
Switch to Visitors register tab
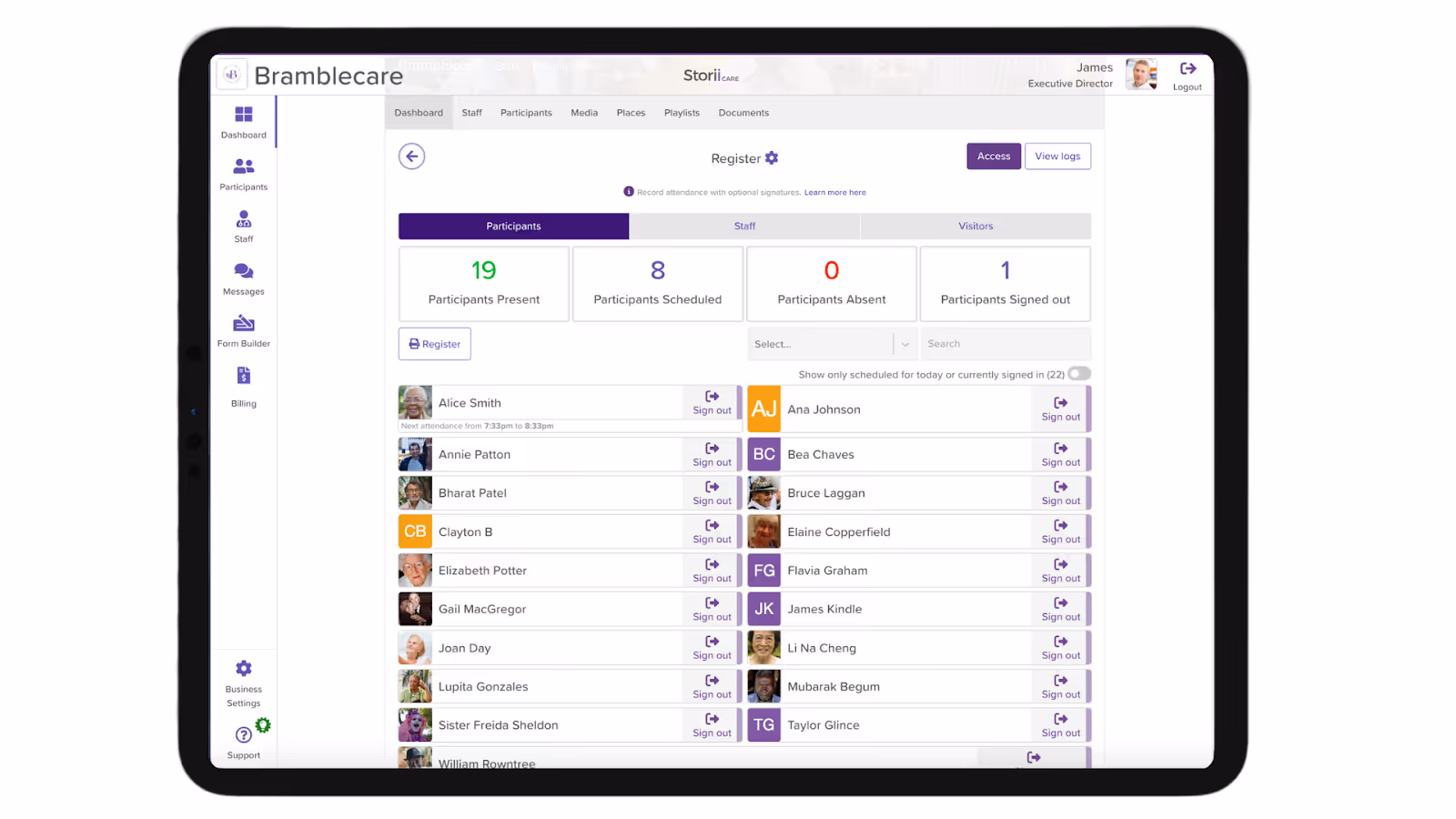click(976, 226)
